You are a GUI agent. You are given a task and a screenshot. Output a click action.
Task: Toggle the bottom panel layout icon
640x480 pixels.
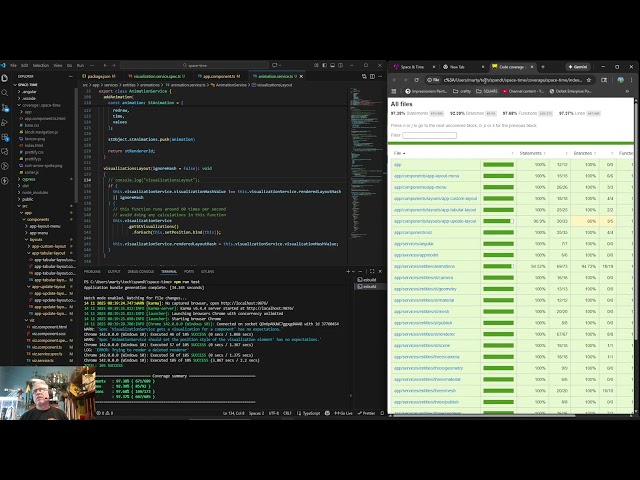point(333,65)
